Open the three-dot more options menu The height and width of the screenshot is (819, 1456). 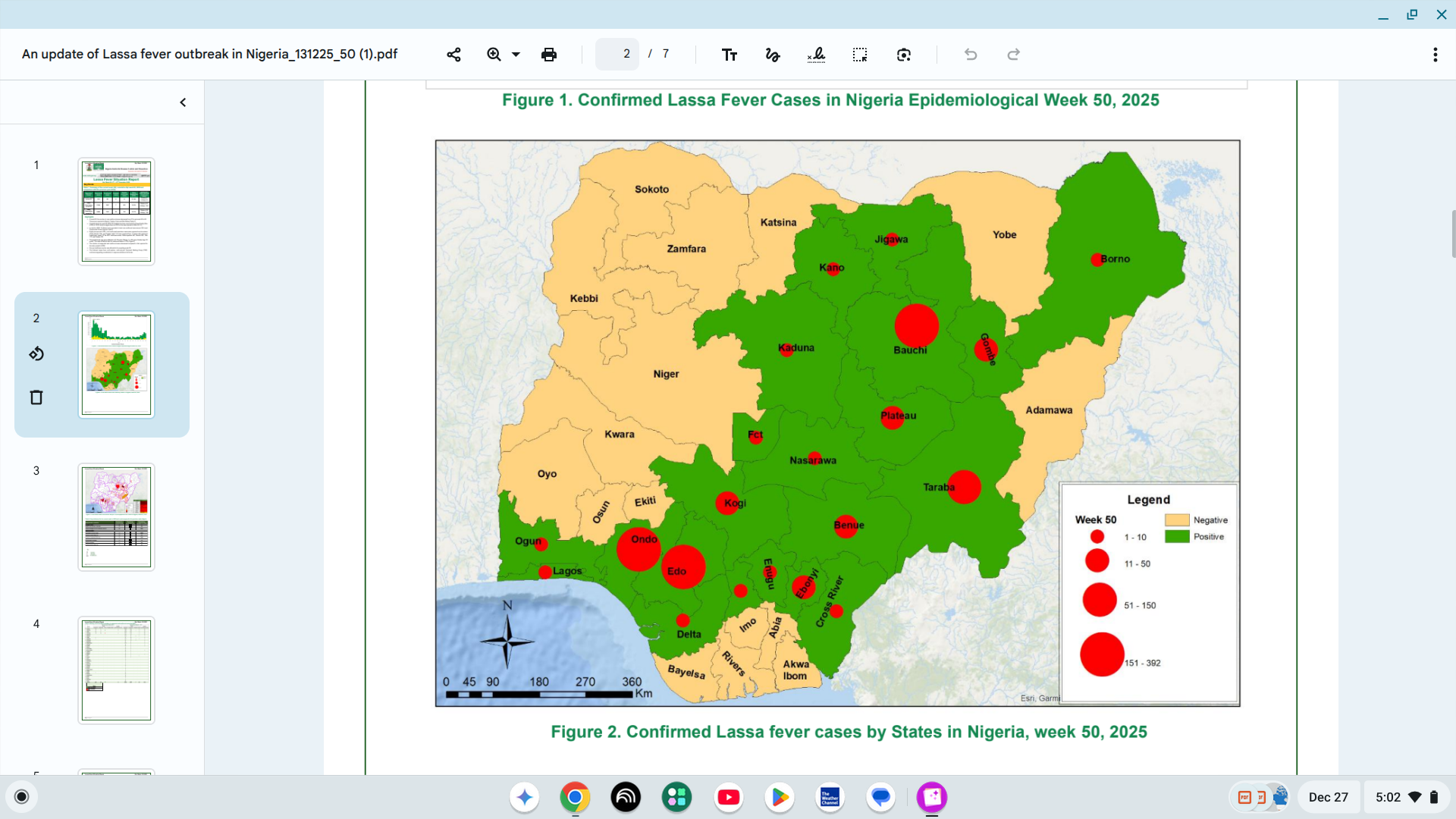click(x=1435, y=55)
